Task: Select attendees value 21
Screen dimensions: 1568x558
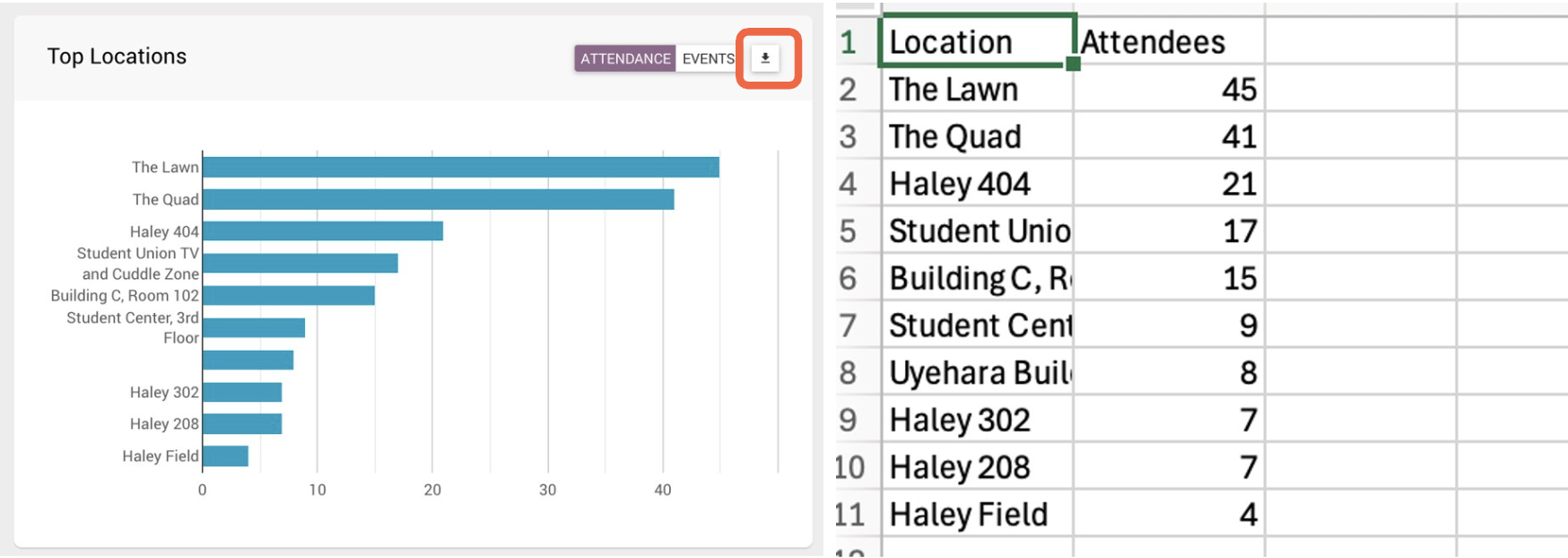Action: [1169, 183]
